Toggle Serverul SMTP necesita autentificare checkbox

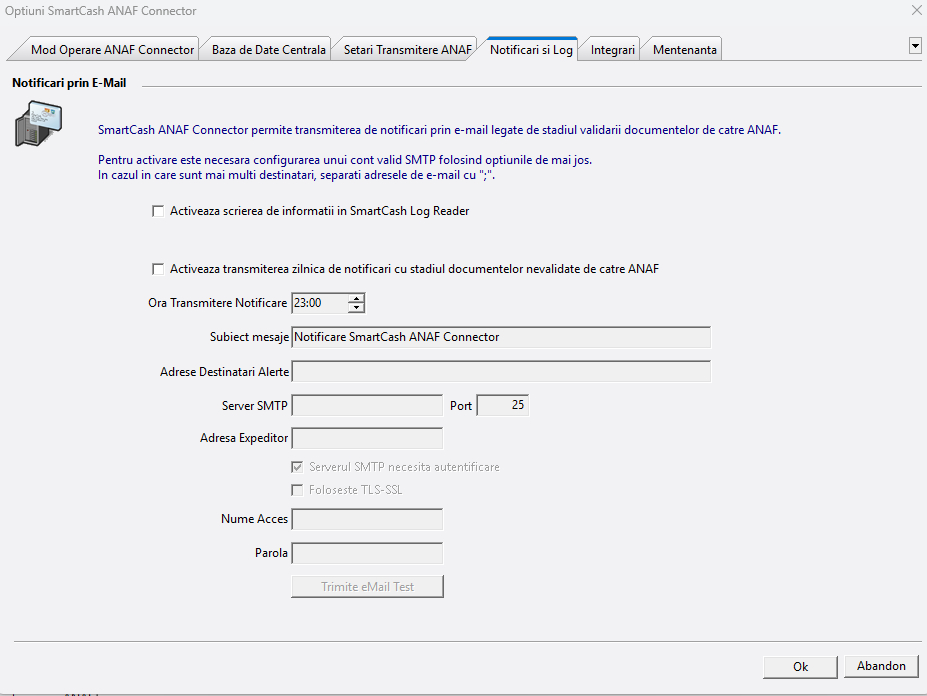pyautogui.click(x=297, y=467)
